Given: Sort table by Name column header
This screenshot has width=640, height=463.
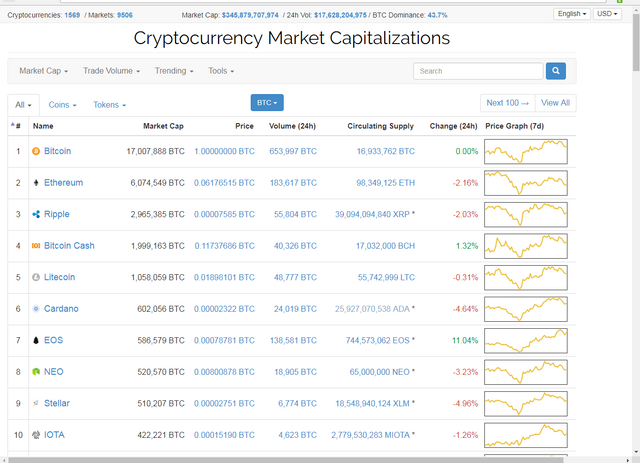Looking at the screenshot, I should point(43,126).
